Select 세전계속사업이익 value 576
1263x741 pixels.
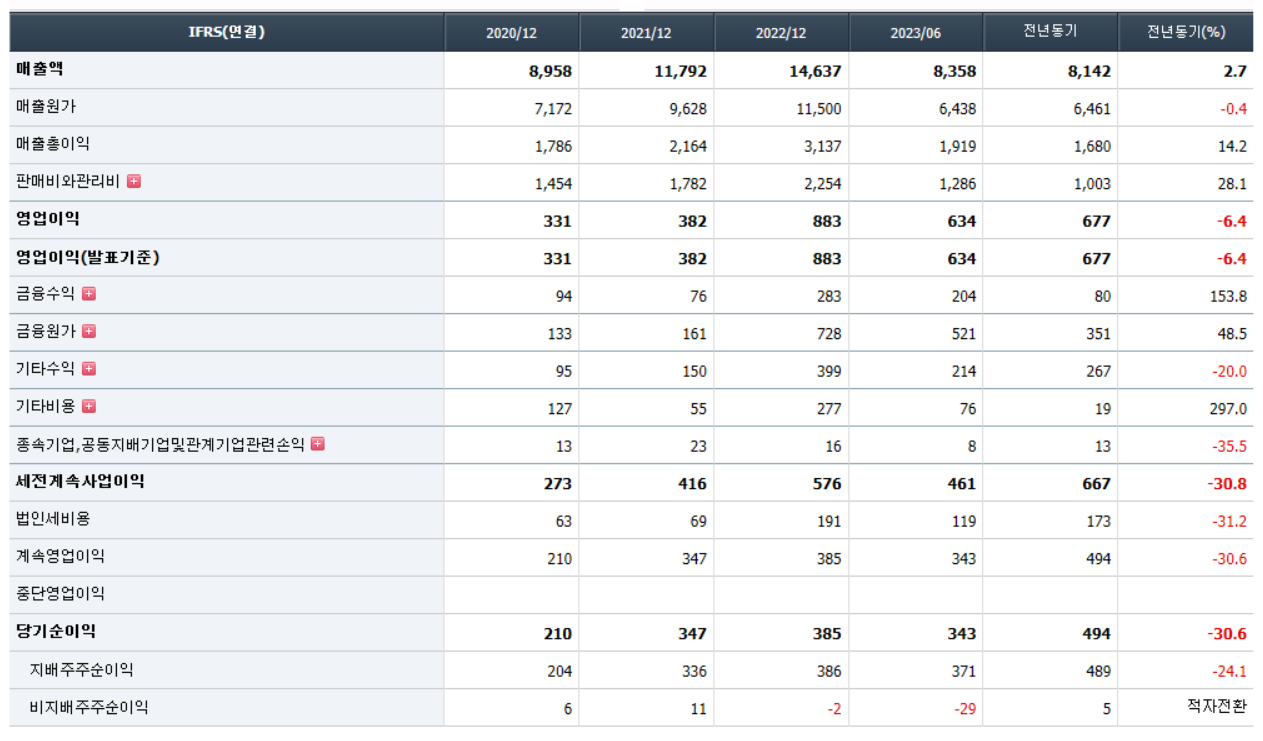pyautogui.click(x=829, y=484)
